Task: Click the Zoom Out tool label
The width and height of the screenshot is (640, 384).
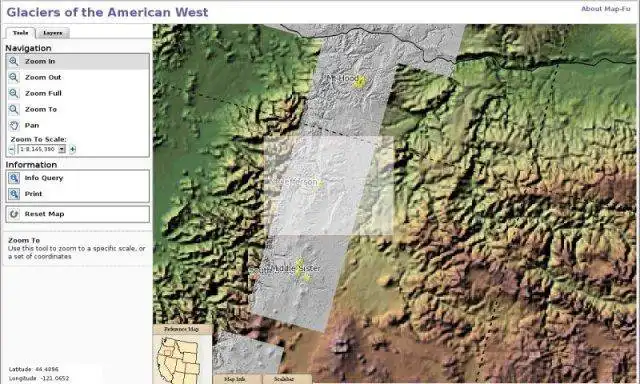Action: tap(43, 77)
